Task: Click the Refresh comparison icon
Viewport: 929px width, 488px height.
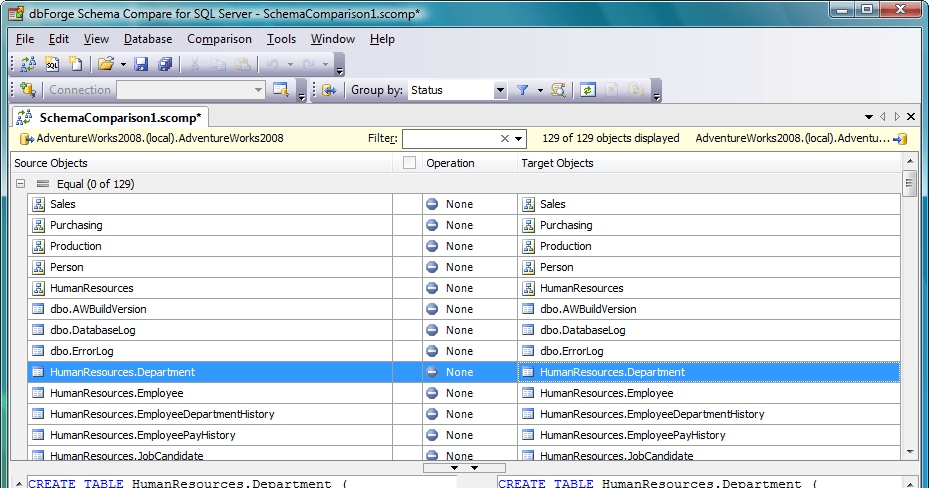Action: [x=588, y=90]
